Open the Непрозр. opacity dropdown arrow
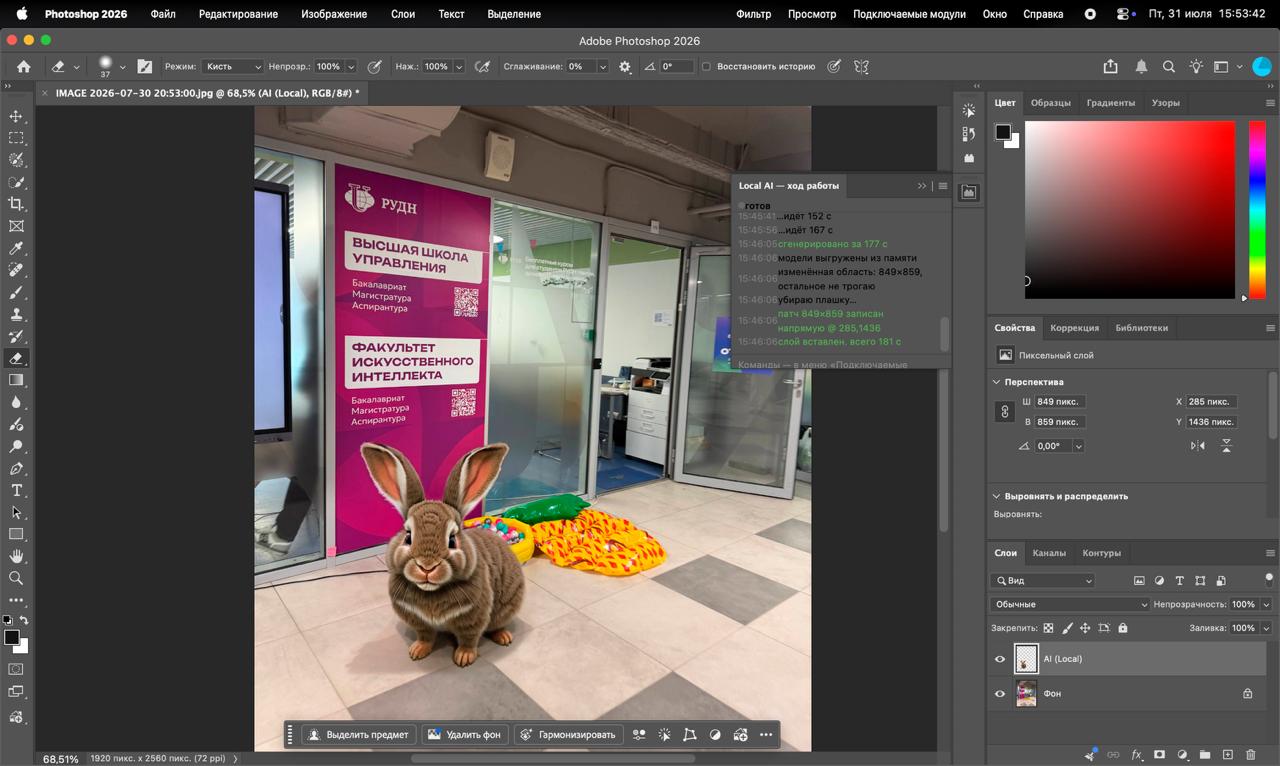 tap(351, 67)
